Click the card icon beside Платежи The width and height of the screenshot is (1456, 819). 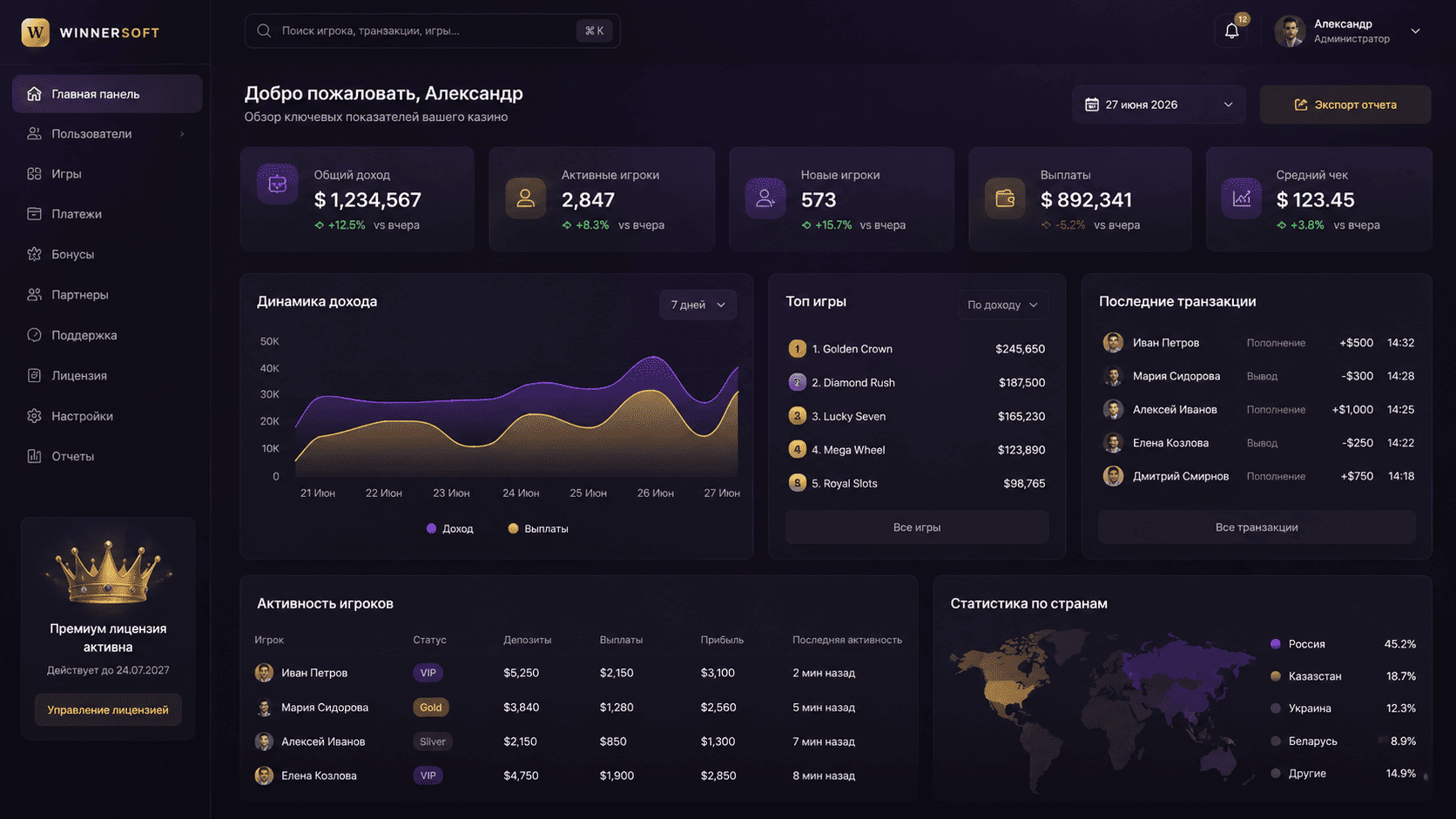[34, 214]
